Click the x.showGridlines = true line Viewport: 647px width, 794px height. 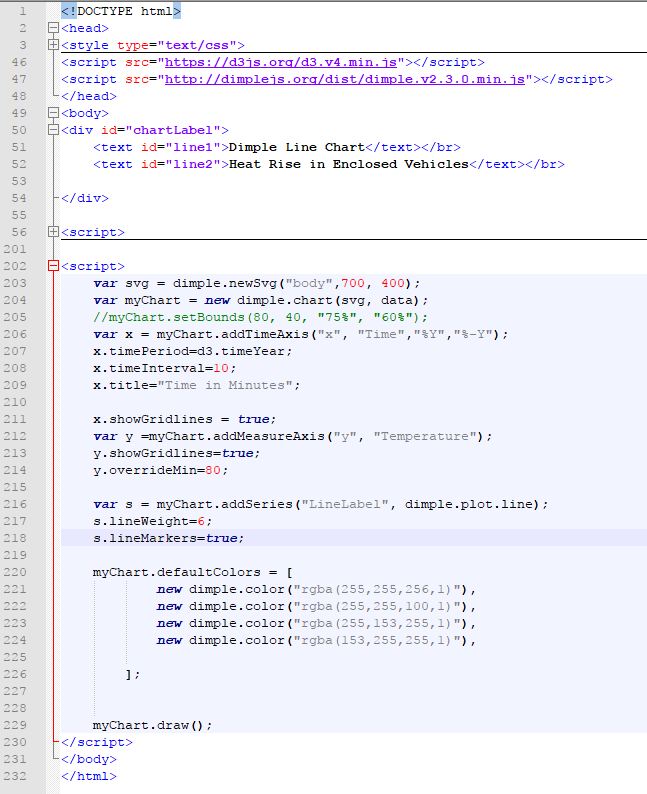click(185, 419)
